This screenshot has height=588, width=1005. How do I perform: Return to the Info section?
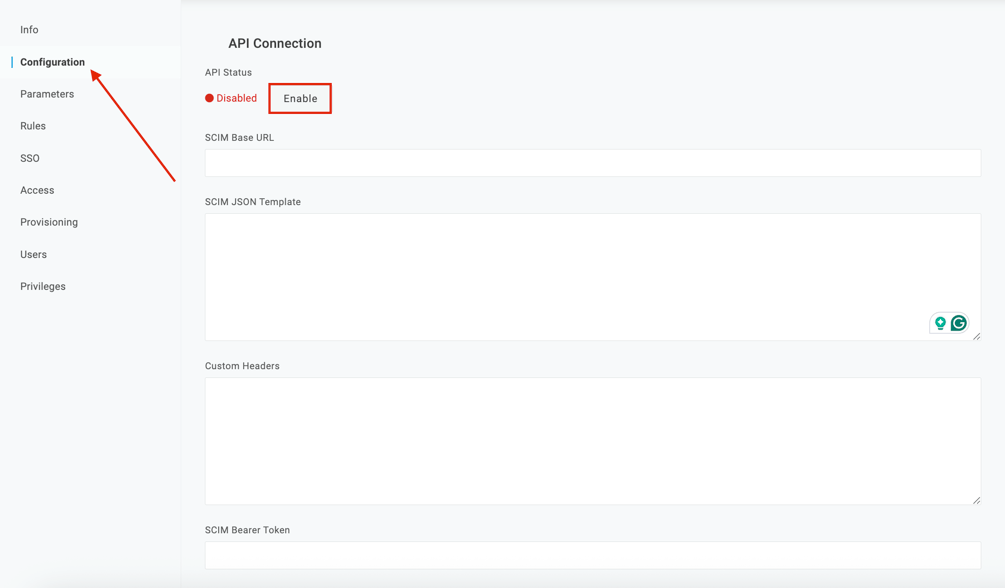click(x=28, y=29)
